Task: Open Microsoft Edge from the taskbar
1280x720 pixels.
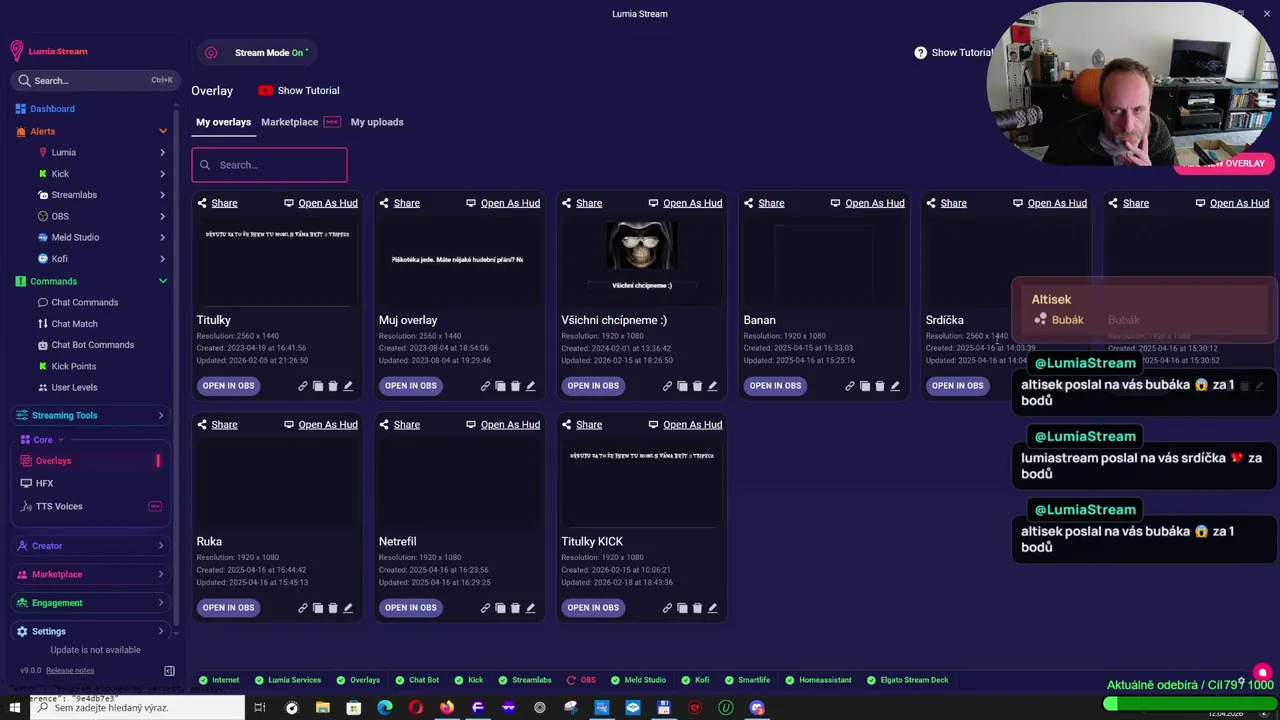Action: [x=385, y=708]
